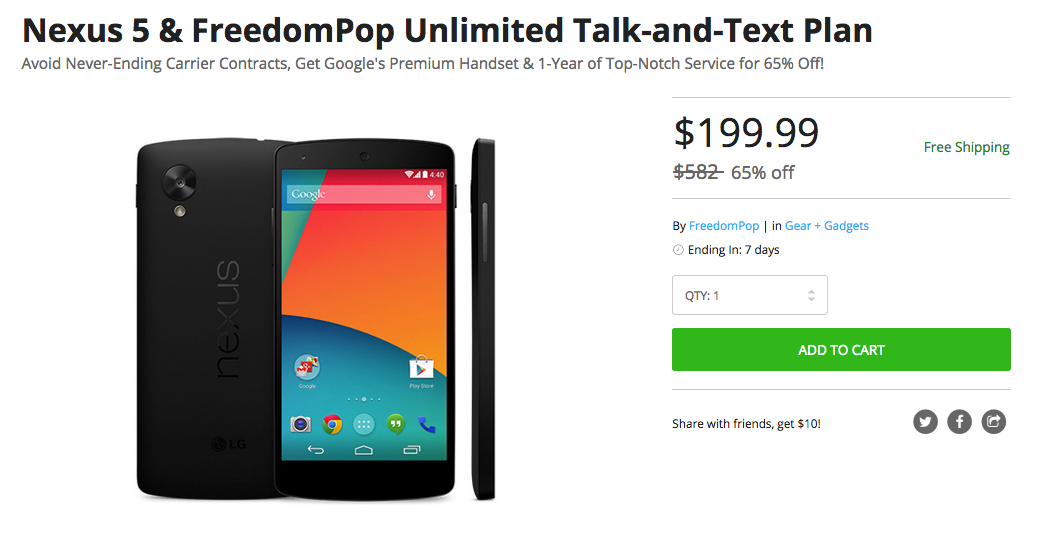
Task: Click the clock icon beside Ending In
Action: (x=678, y=250)
